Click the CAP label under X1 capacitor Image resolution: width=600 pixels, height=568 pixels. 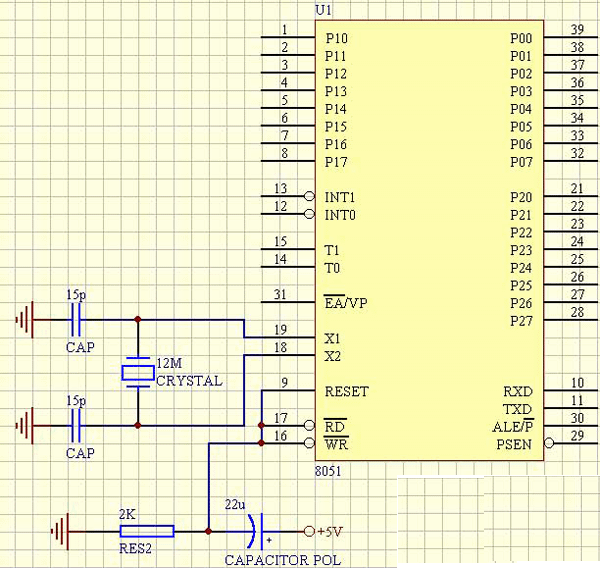point(80,347)
